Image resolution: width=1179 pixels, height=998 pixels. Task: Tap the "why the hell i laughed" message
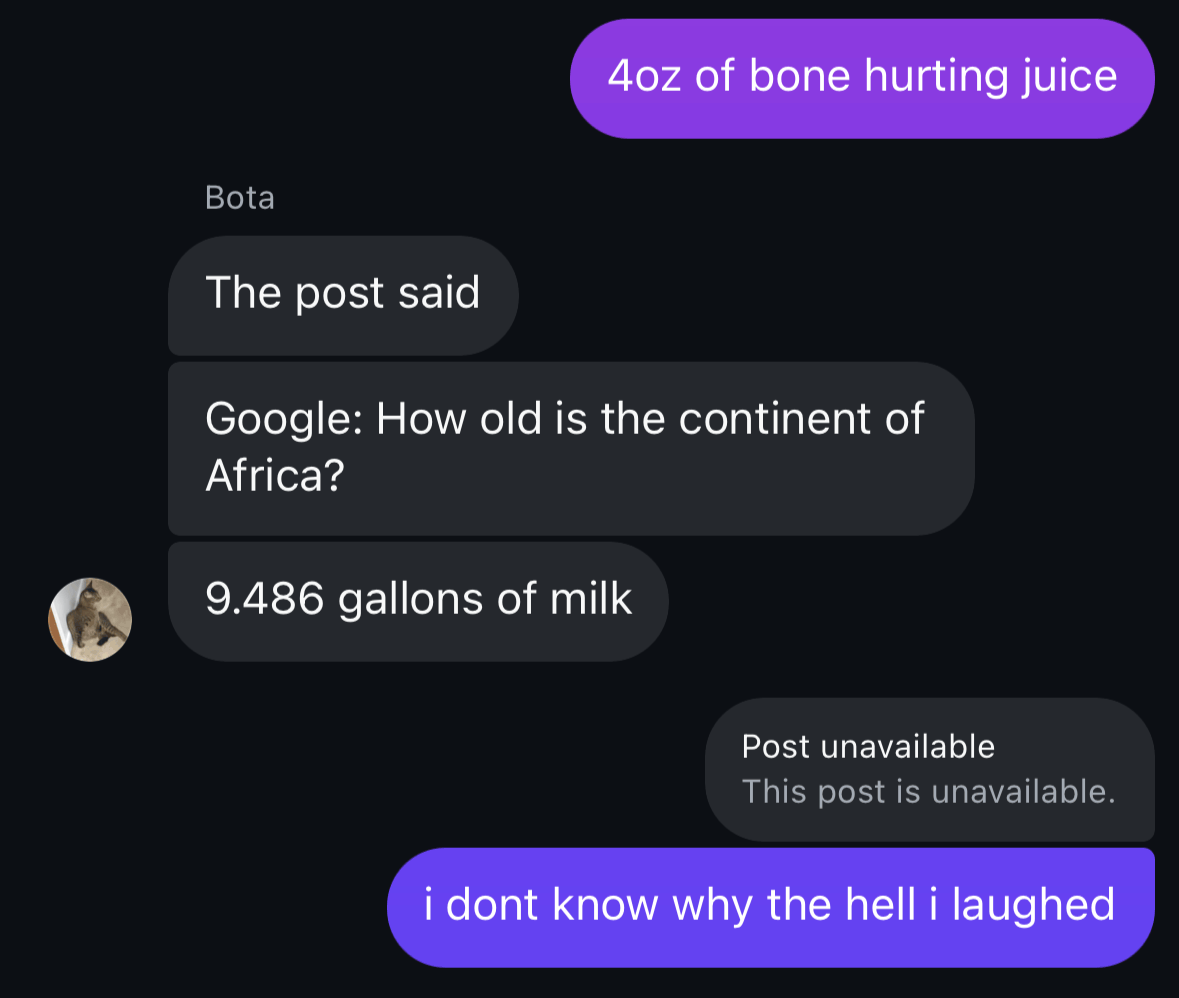(x=769, y=906)
